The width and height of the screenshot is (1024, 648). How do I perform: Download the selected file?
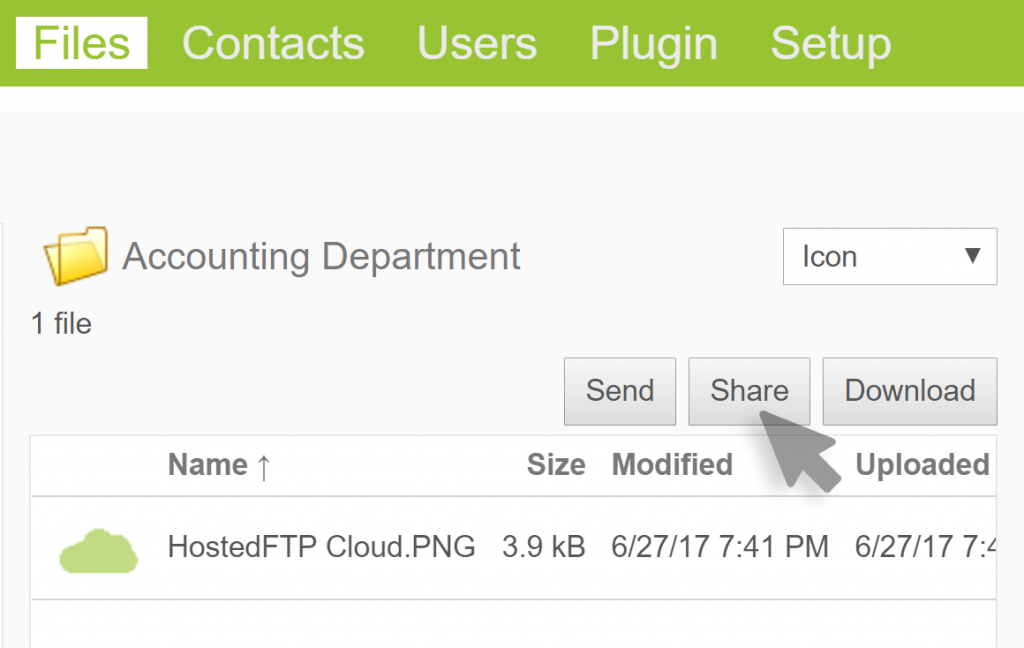point(909,391)
